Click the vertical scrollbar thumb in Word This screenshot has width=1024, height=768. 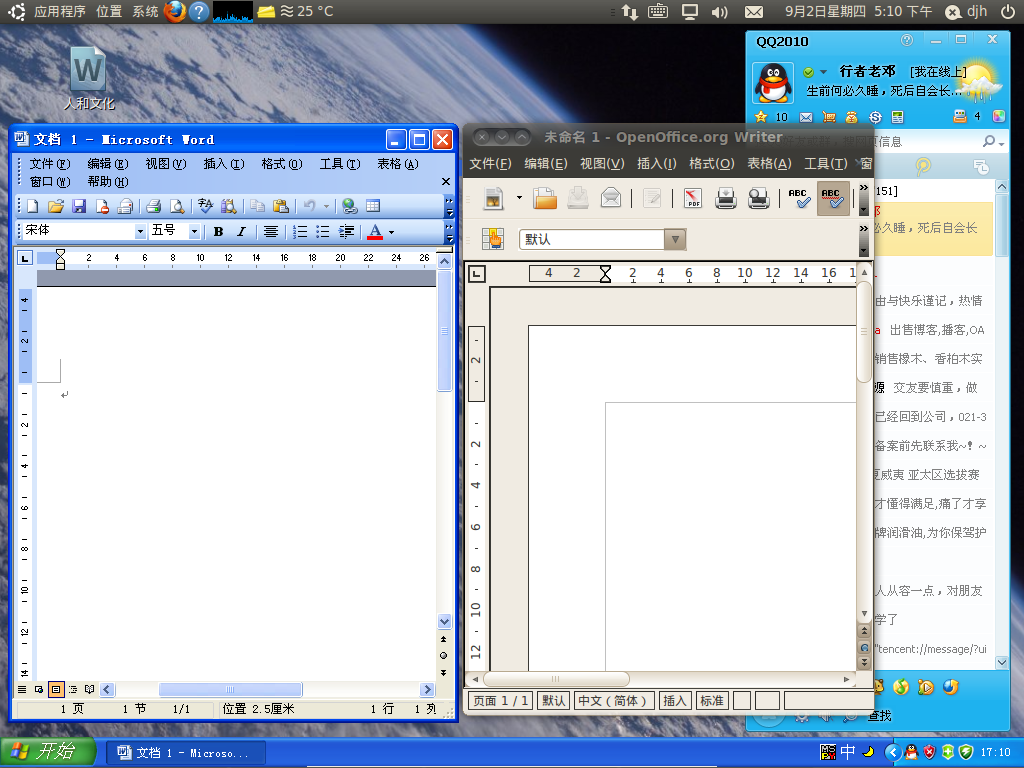445,330
